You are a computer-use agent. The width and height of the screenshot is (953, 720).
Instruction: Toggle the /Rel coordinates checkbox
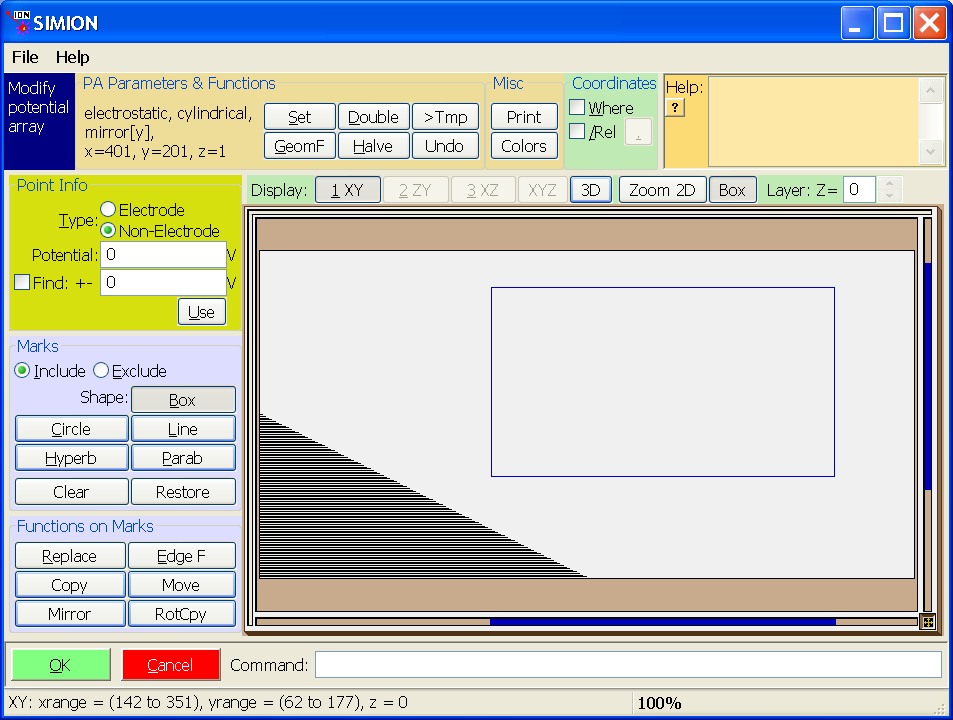pyautogui.click(x=577, y=131)
